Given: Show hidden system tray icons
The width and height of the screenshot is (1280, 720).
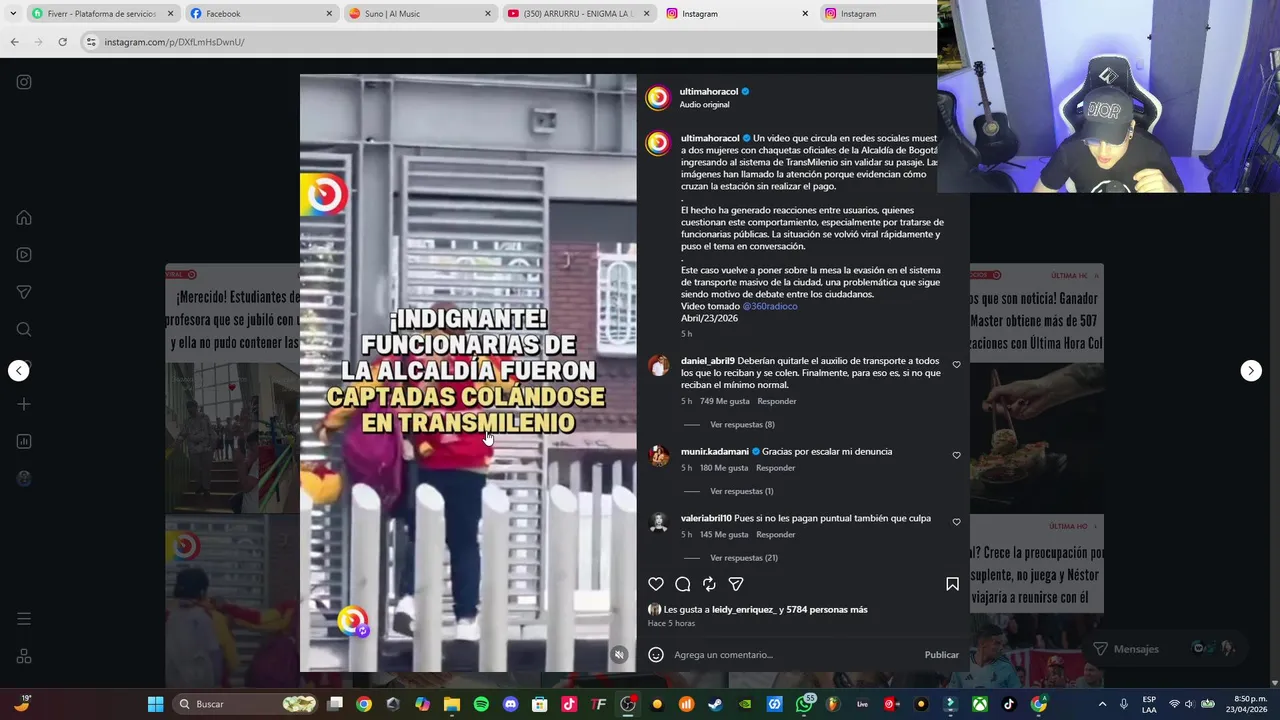Looking at the screenshot, I should point(1102,704).
